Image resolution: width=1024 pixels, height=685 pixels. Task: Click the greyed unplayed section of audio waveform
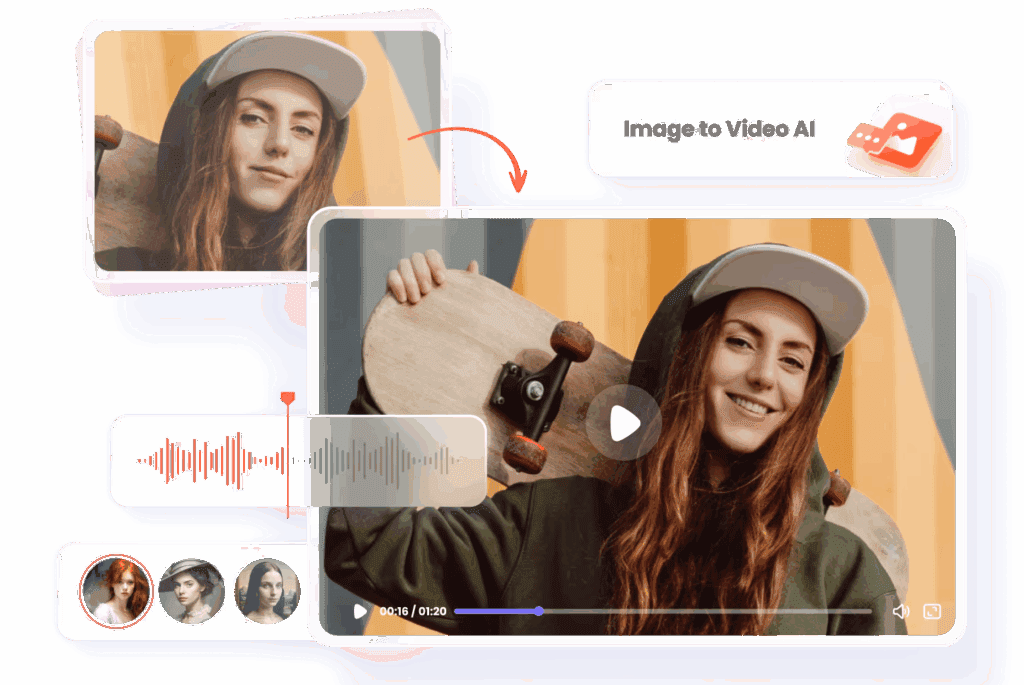390,460
